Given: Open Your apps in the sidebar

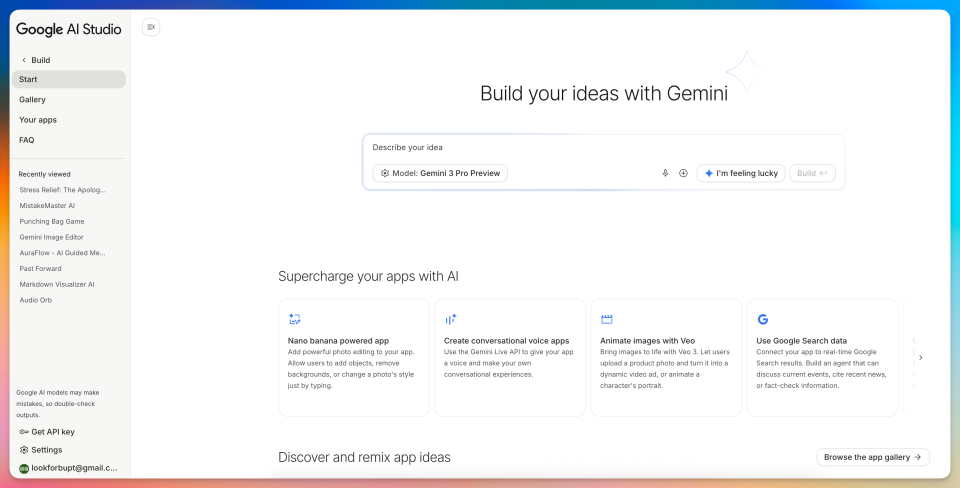Looking at the screenshot, I should pyautogui.click(x=38, y=120).
